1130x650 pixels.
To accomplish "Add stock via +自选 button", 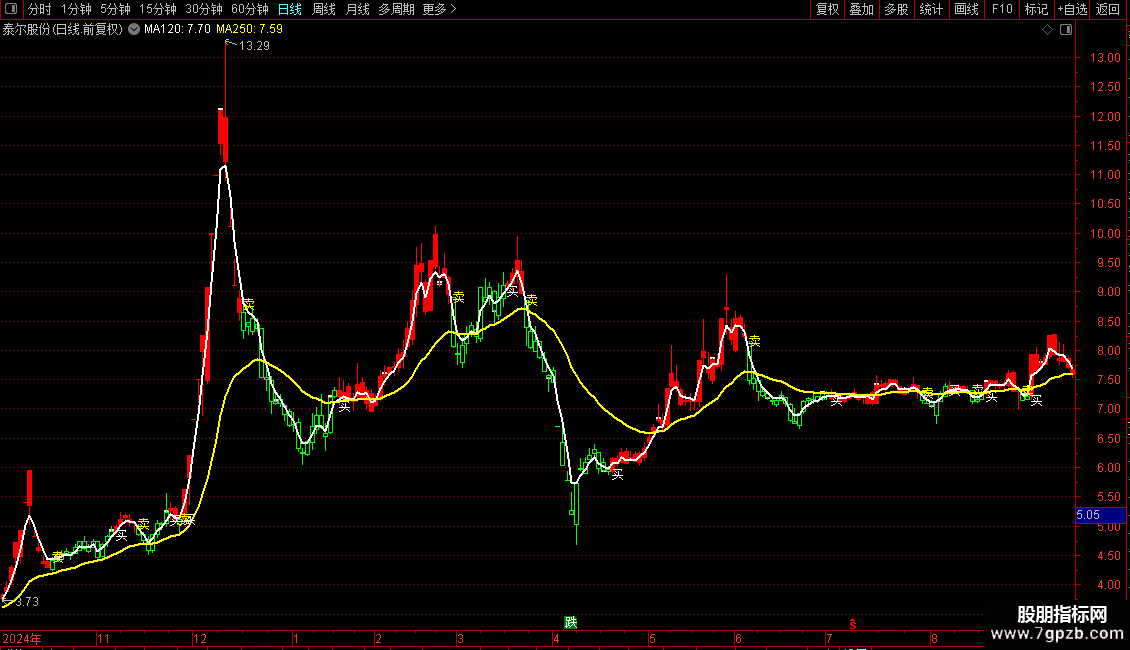I will point(1072,9).
